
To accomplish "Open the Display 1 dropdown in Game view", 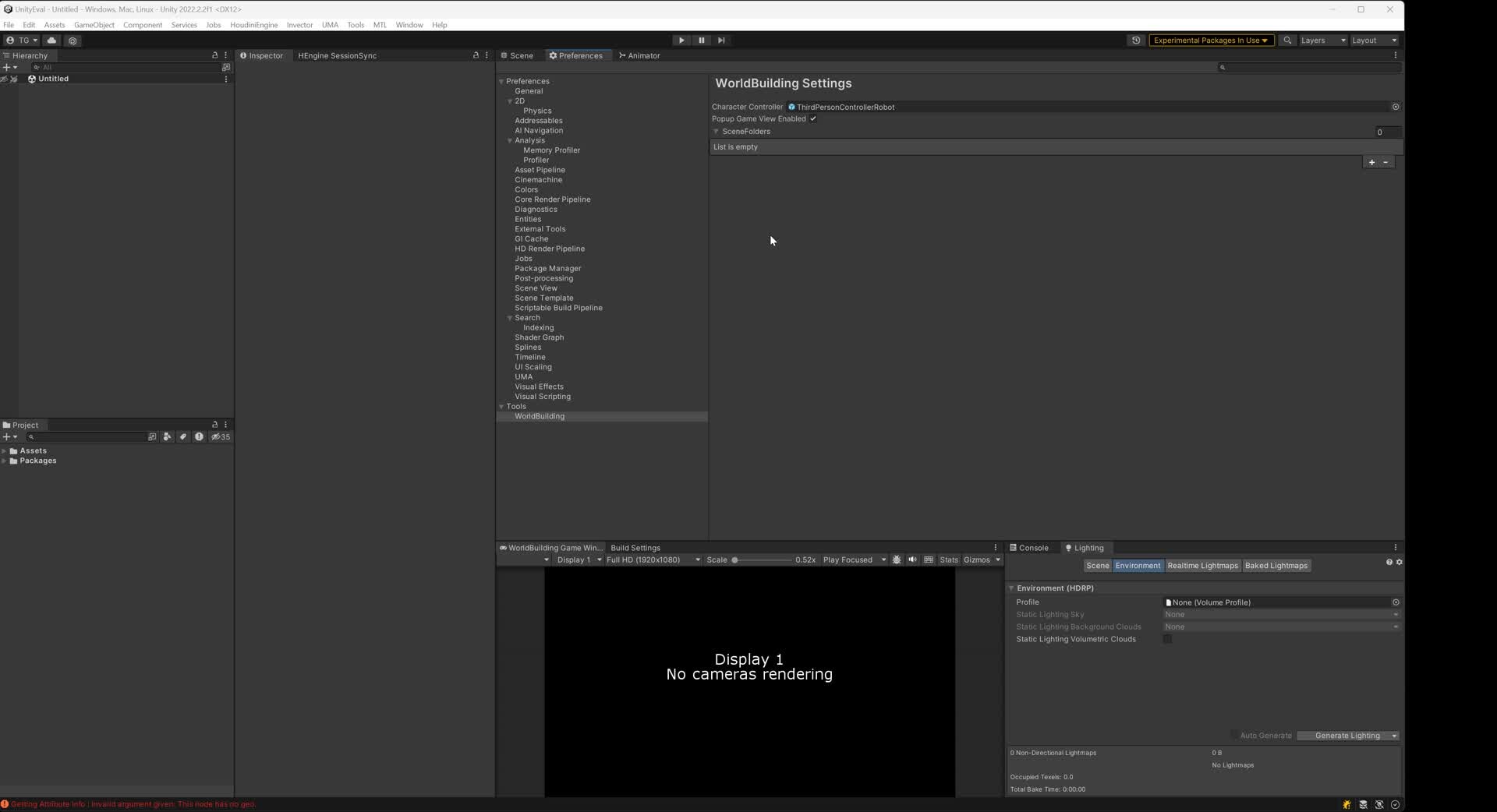I will [x=579, y=560].
